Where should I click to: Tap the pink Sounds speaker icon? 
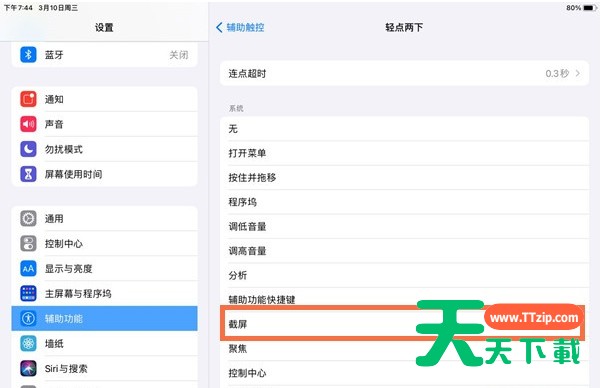(28, 124)
